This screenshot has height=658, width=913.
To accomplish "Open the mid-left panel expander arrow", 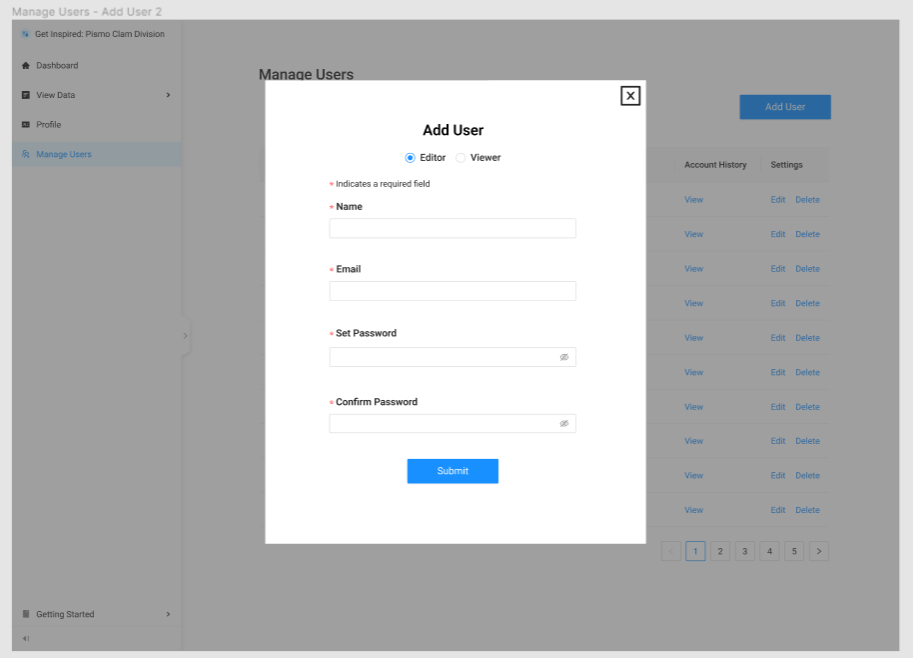I will pyautogui.click(x=185, y=336).
